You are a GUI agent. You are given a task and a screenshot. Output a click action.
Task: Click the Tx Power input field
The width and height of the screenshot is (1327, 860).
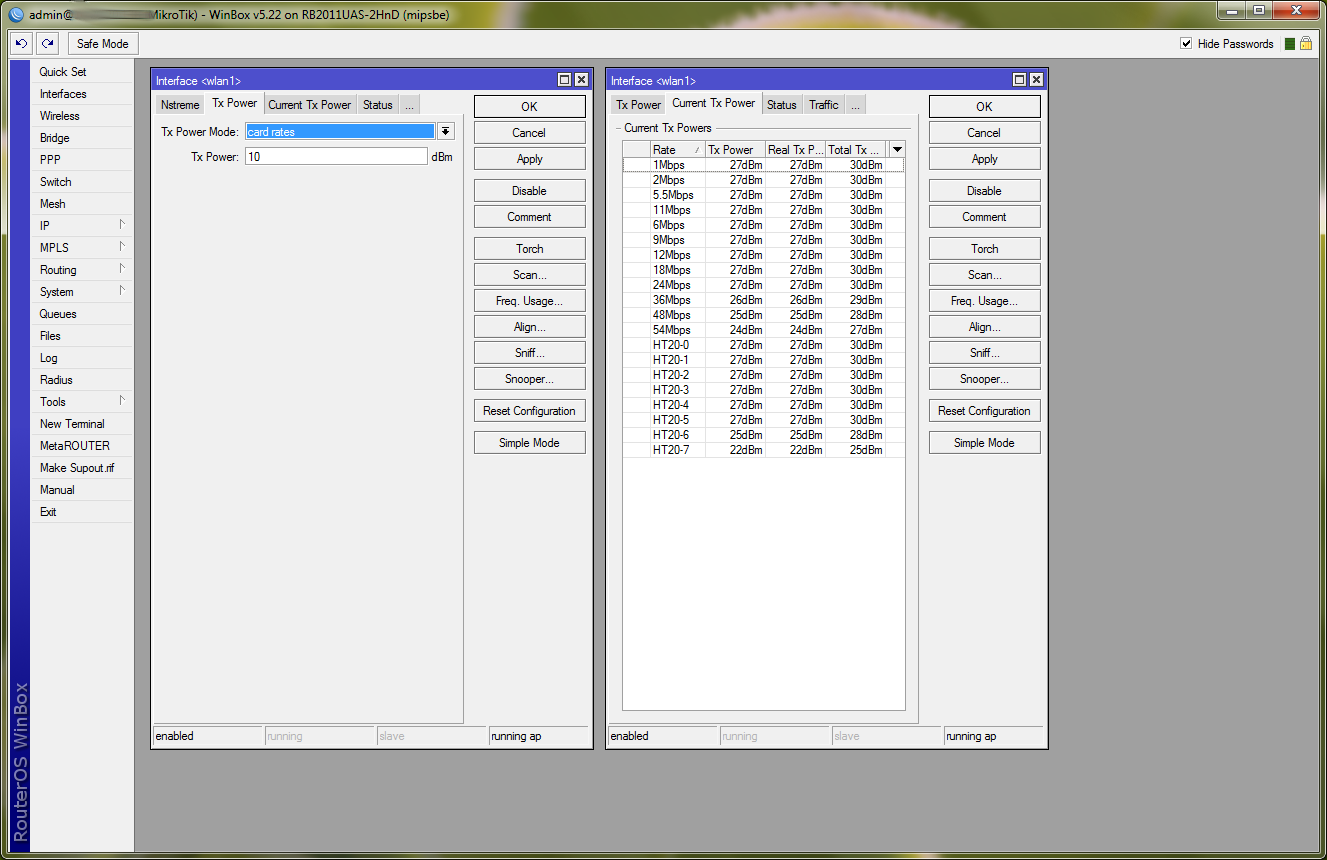(x=336, y=157)
